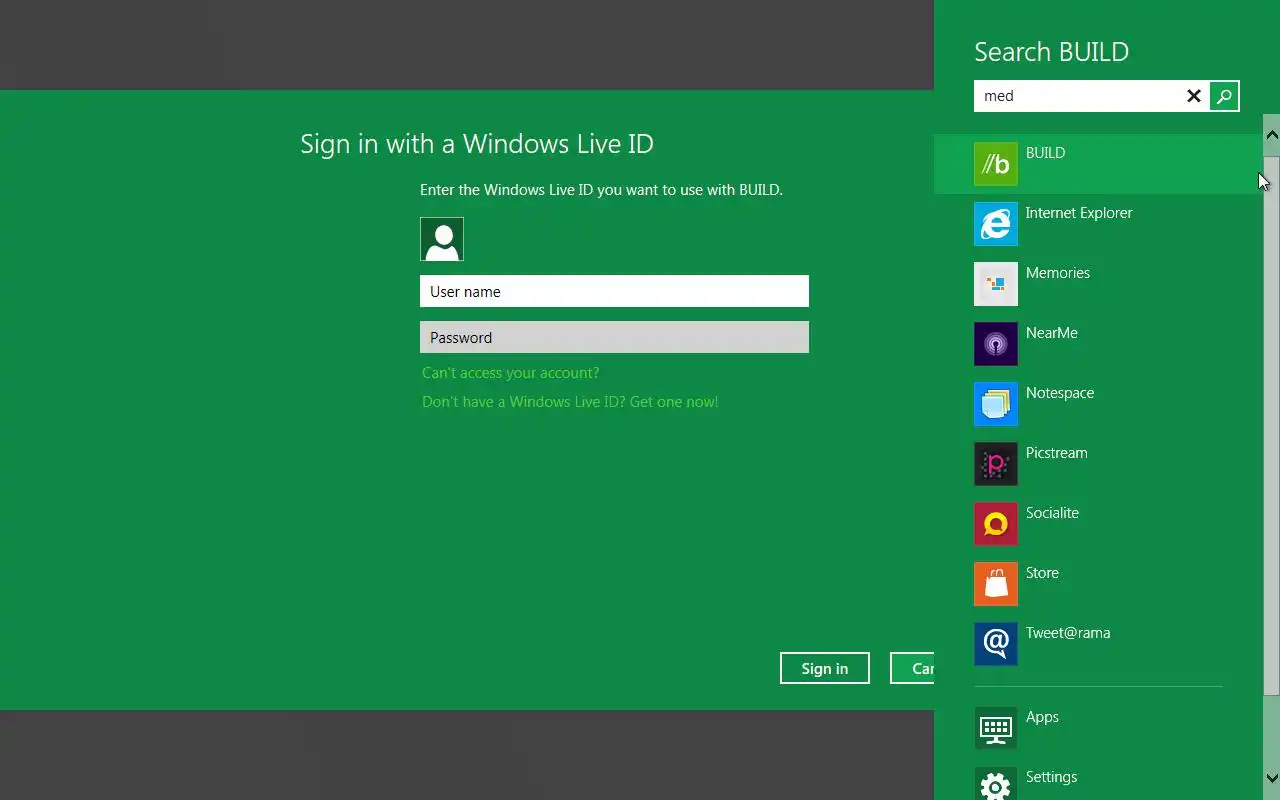This screenshot has height=800, width=1280.
Task: Select 'Notespace' label in list
Action: point(1060,393)
